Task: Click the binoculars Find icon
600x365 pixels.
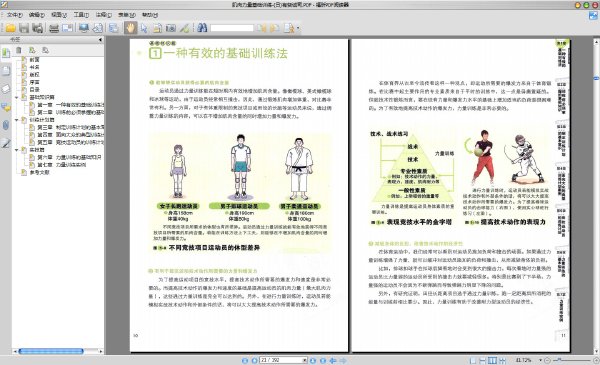Action: (x=202, y=28)
